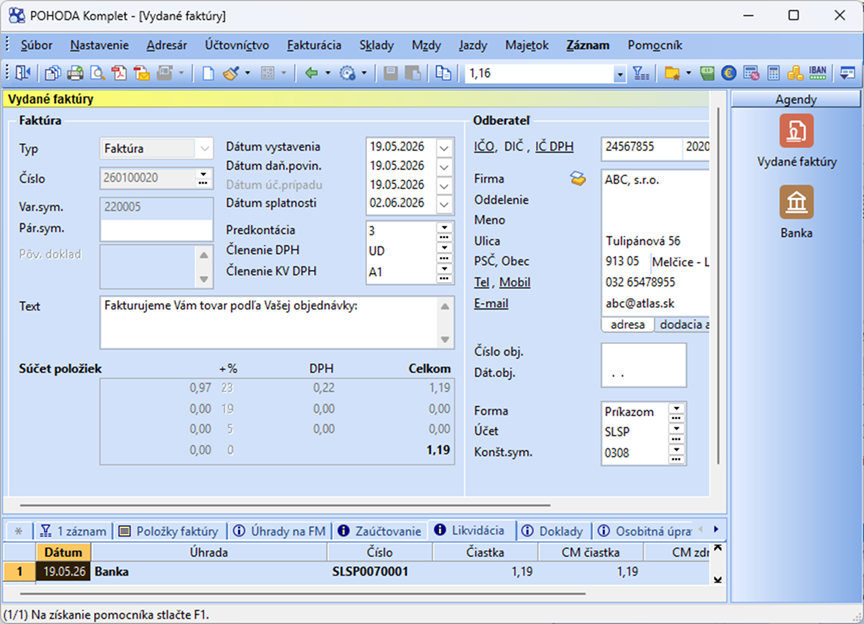The width and height of the screenshot is (864, 624).
Task: Click the 1 záznam tab
Action: pyautogui.click(x=74, y=531)
